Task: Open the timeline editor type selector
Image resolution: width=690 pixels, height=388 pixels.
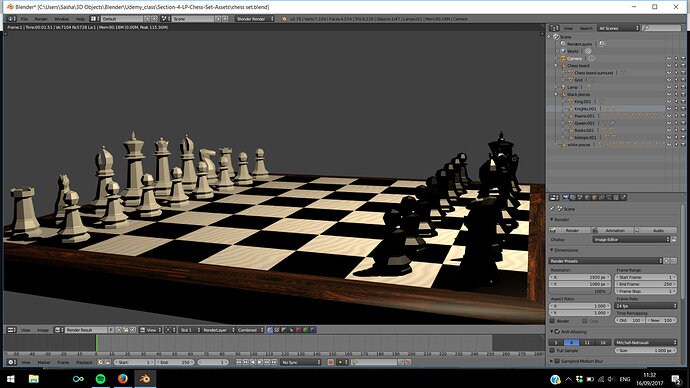Action: click(11, 362)
